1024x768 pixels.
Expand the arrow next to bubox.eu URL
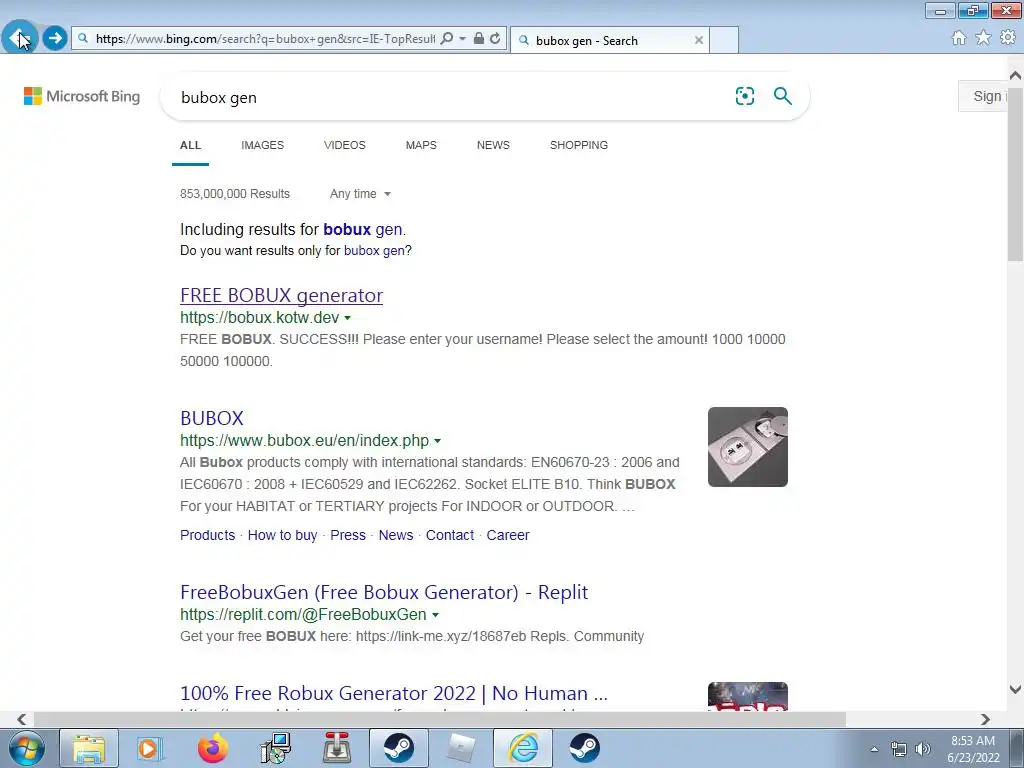(x=438, y=441)
